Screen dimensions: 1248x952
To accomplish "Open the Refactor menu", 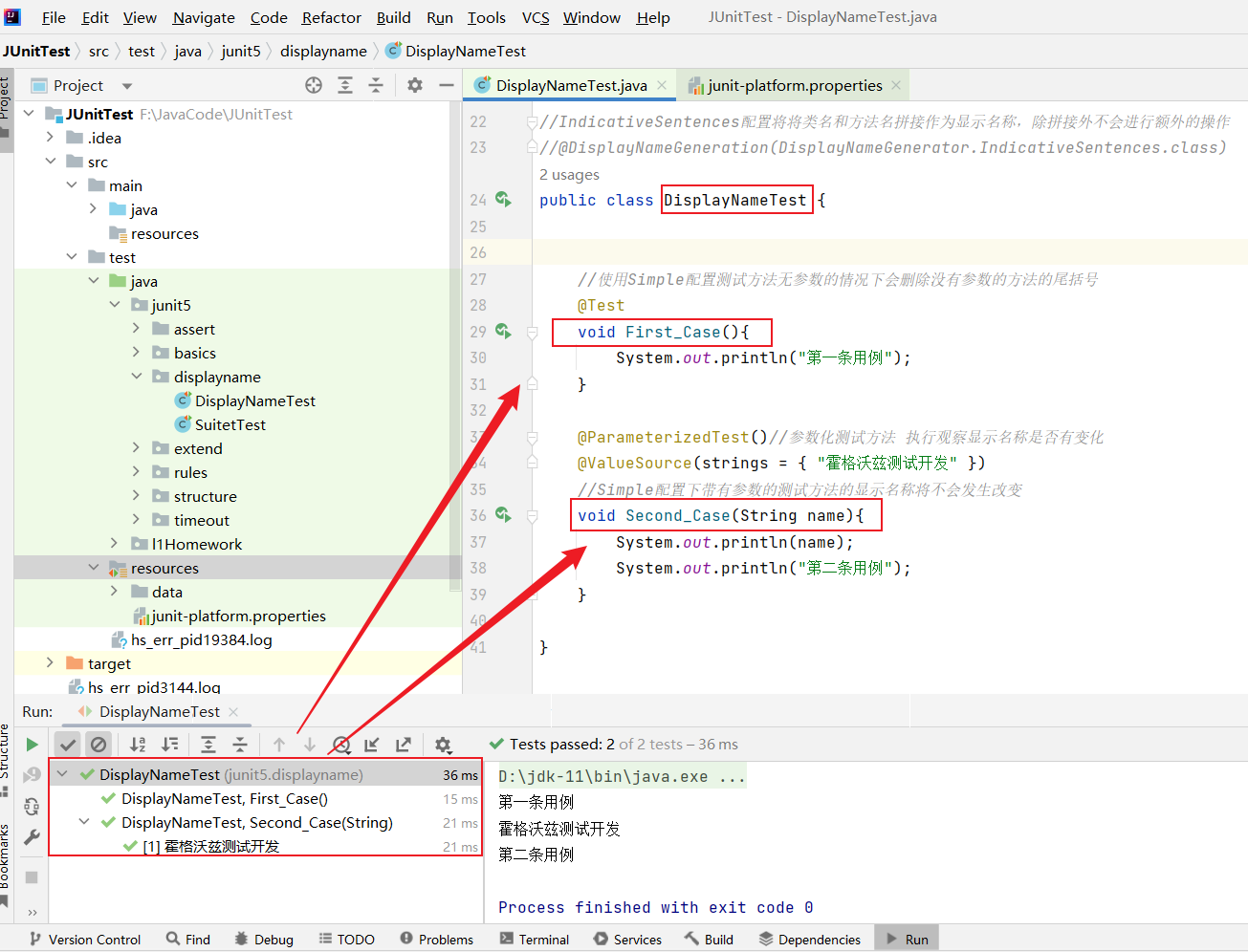I will 331,17.
